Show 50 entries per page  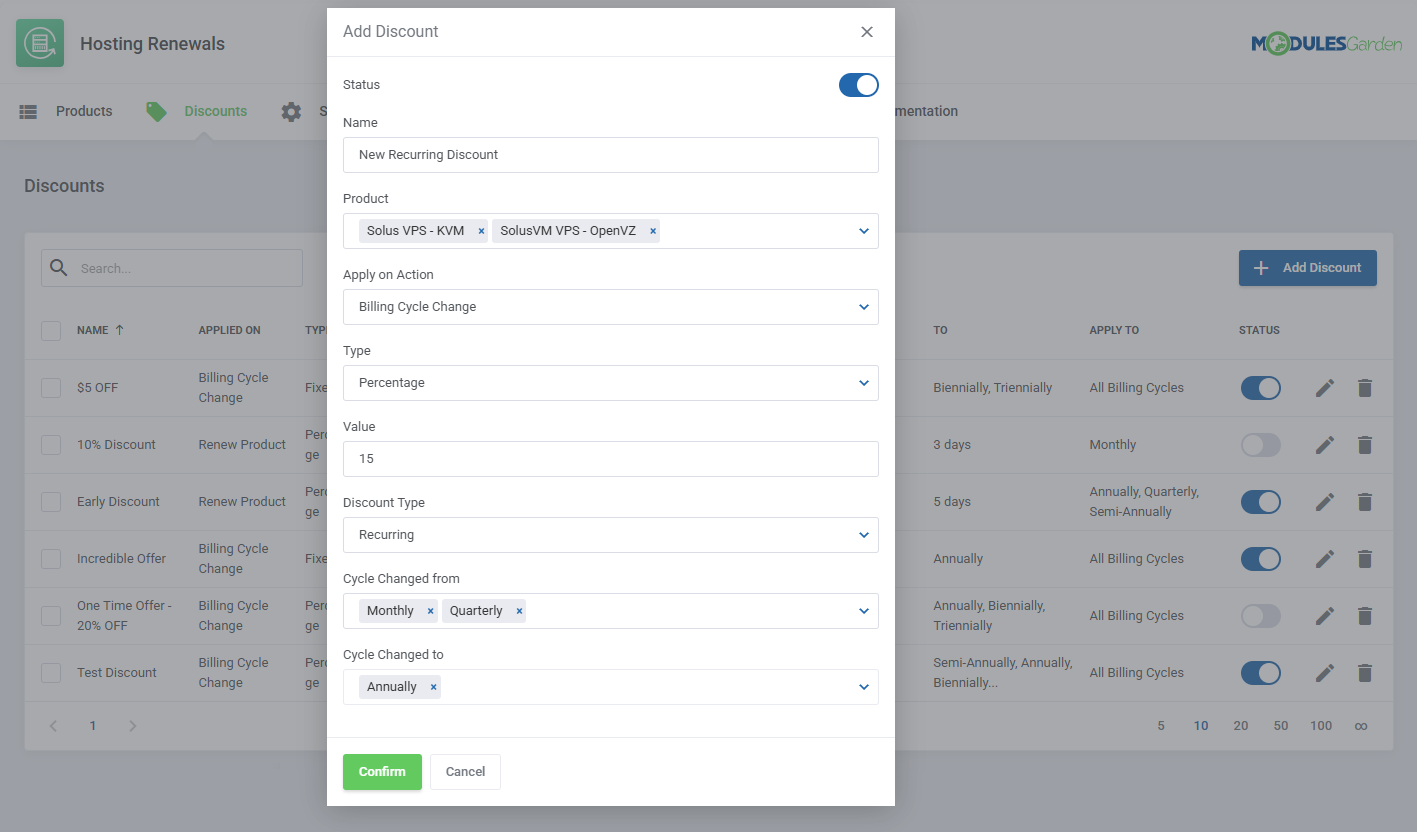click(1281, 726)
